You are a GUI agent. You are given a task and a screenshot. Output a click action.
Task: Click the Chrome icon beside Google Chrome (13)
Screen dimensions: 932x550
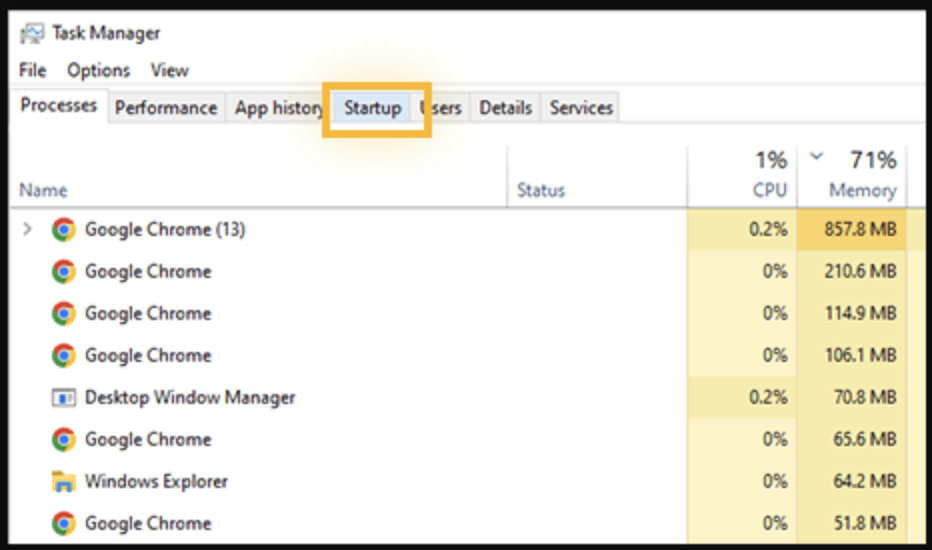(64, 230)
